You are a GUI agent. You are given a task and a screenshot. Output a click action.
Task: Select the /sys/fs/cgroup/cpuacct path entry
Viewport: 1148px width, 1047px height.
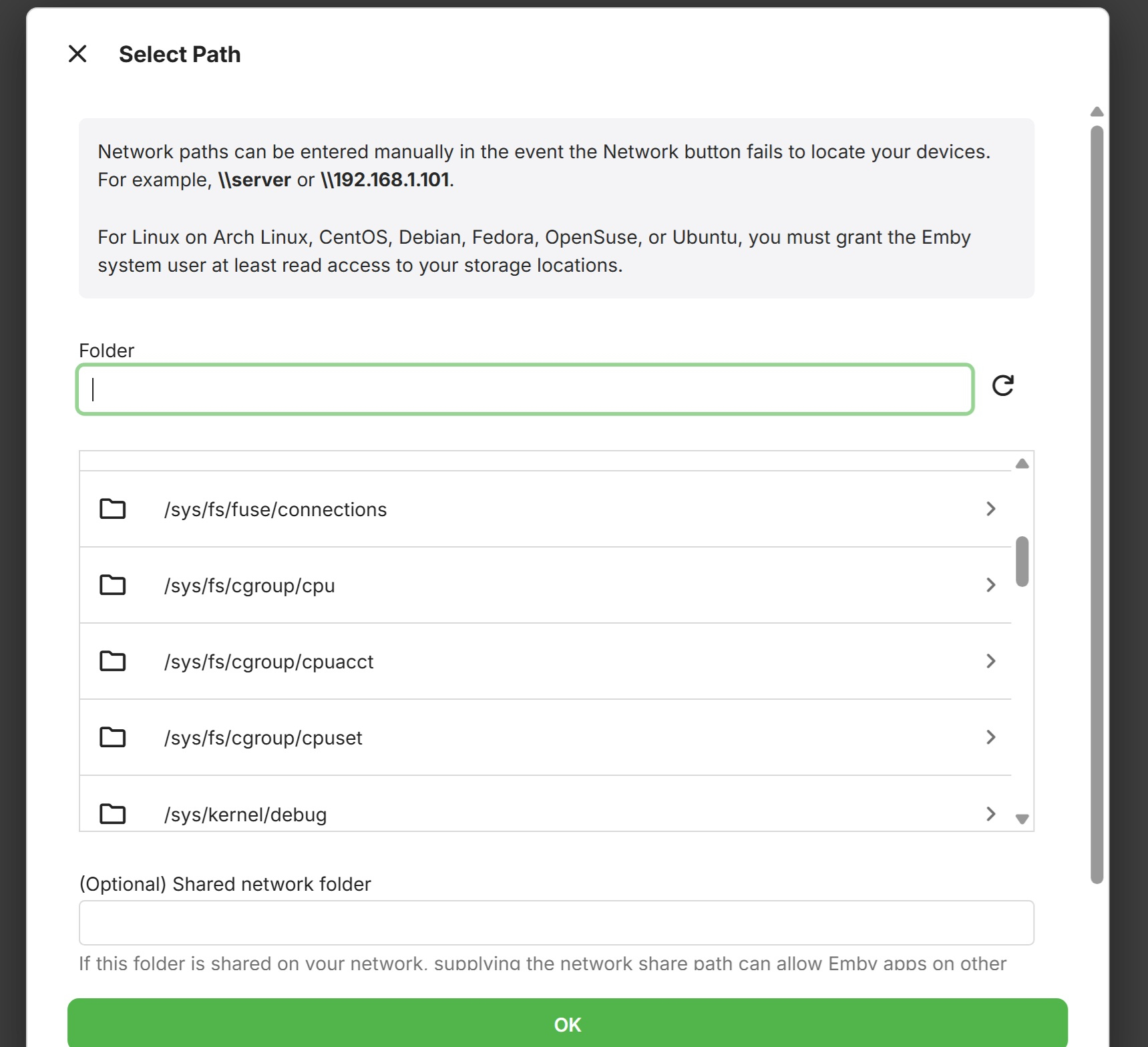[268, 662]
